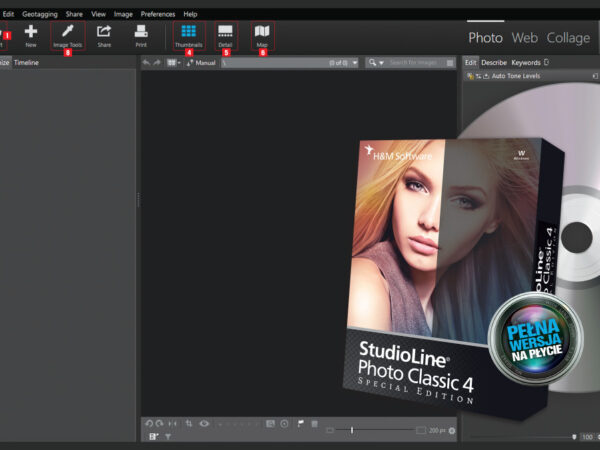Switch to the Web mode
600x450 pixels.
click(x=525, y=37)
